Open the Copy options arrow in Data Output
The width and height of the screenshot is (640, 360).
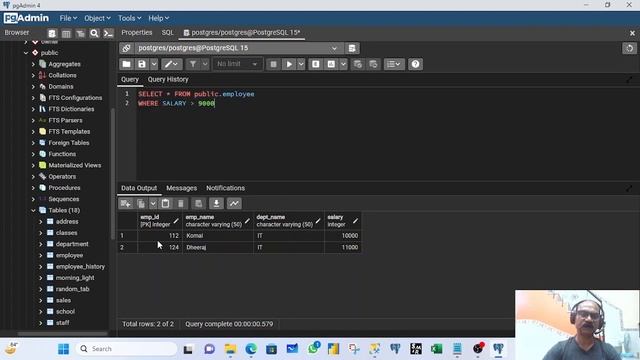(x=153, y=203)
